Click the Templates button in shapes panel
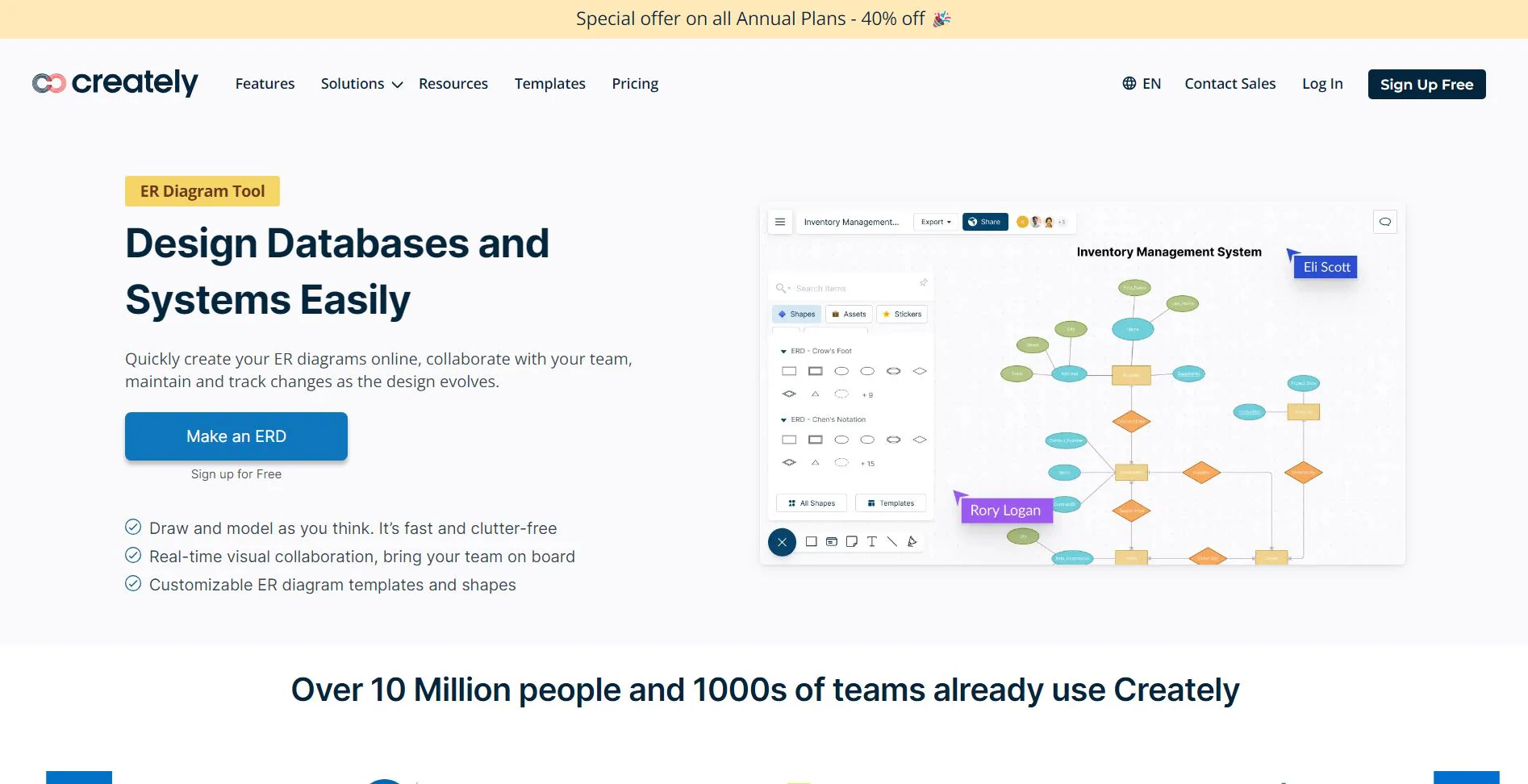 click(891, 503)
